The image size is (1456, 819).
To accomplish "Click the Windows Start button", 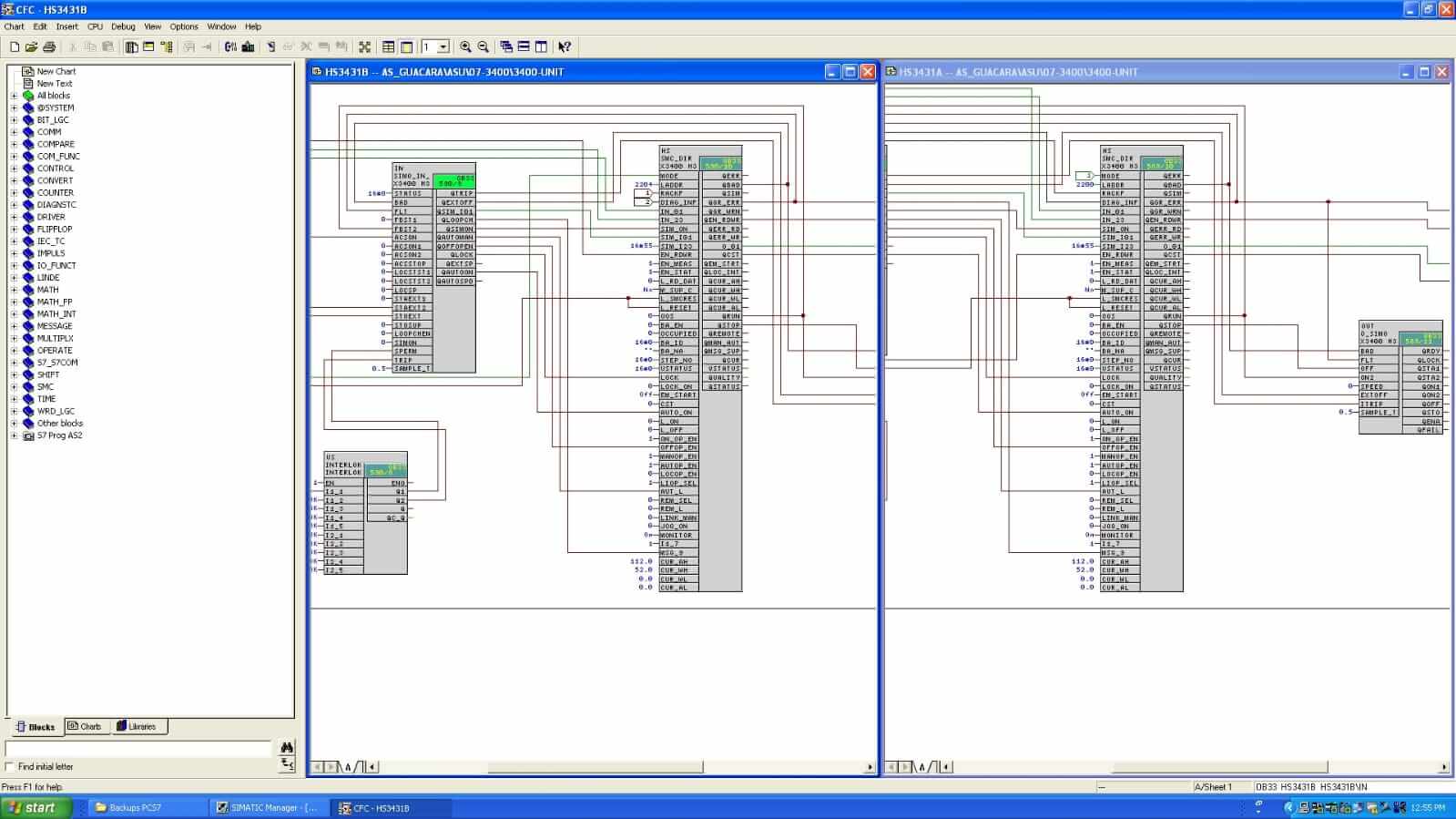I will (x=33, y=807).
